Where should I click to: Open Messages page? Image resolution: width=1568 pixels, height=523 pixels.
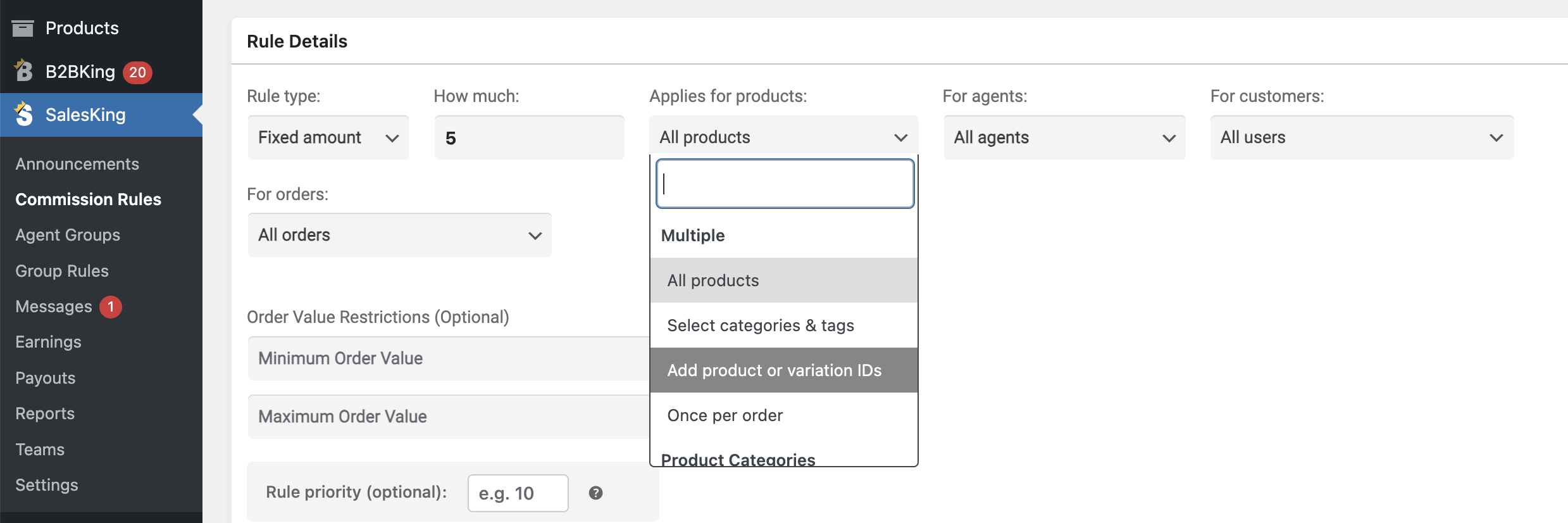[54, 306]
